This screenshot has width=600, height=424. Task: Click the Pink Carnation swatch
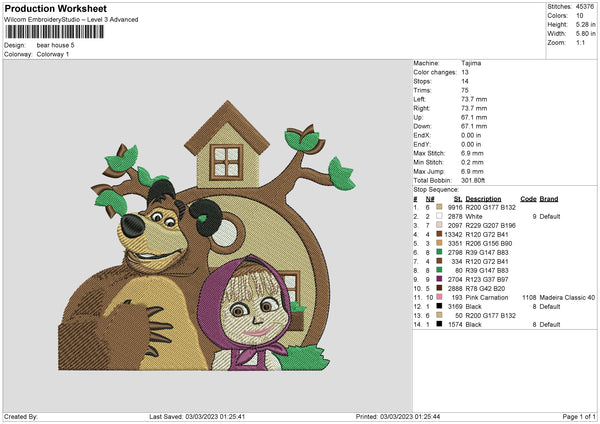[x=439, y=297]
